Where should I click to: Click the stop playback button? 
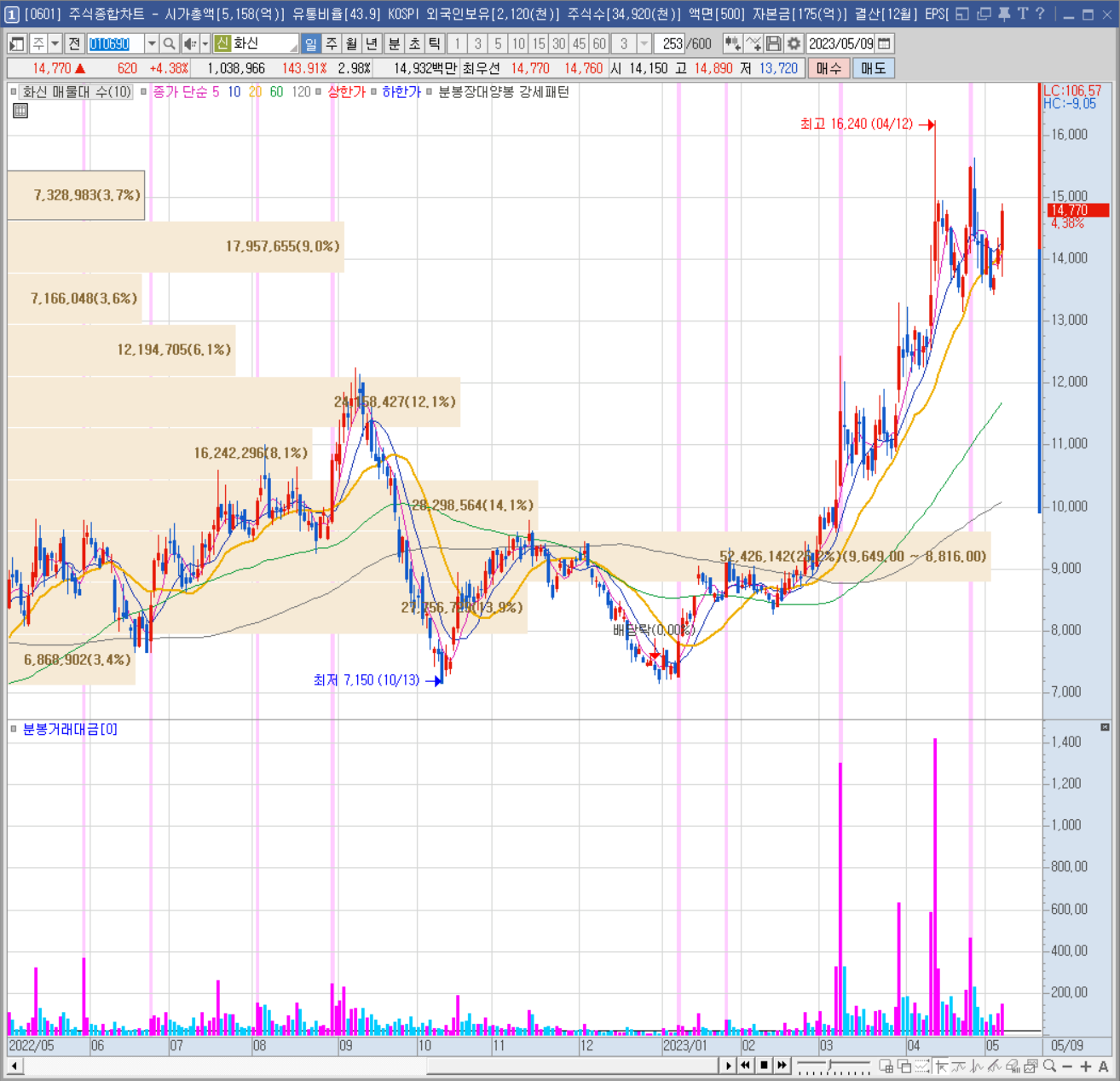coord(764,1066)
